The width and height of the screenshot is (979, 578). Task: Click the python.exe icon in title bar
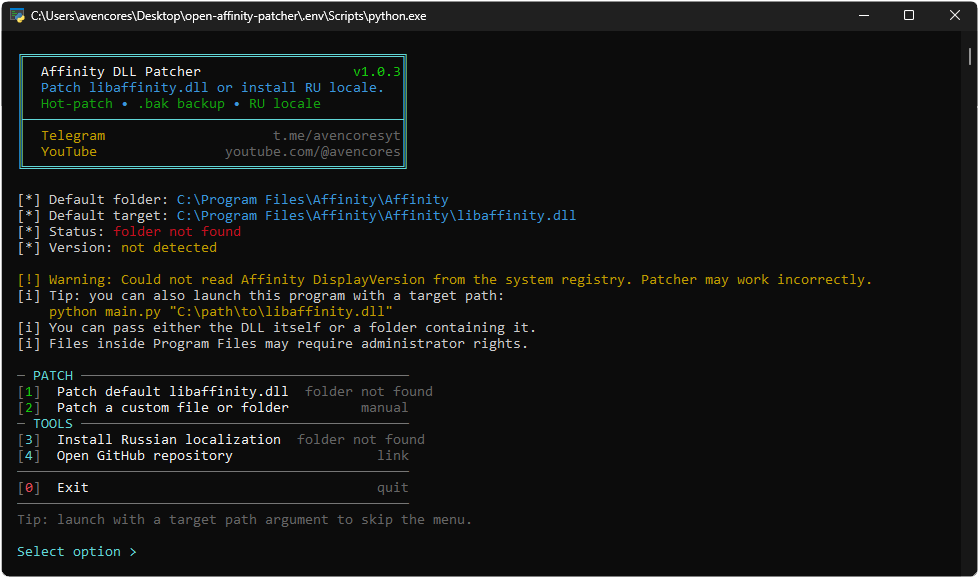pyautogui.click(x=17, y=16)
